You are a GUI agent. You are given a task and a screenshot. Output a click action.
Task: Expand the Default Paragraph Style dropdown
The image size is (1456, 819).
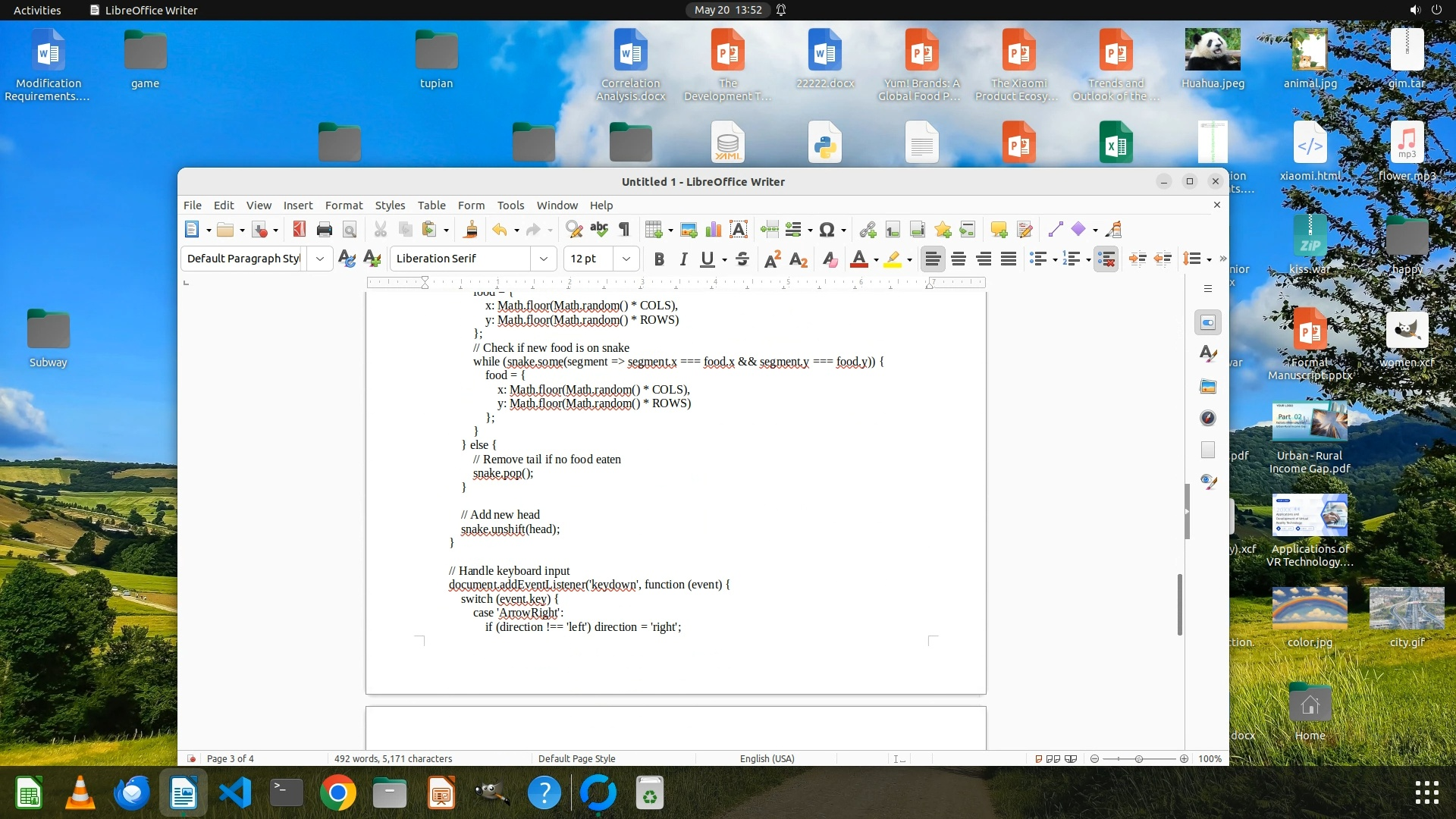coord(320,259)
